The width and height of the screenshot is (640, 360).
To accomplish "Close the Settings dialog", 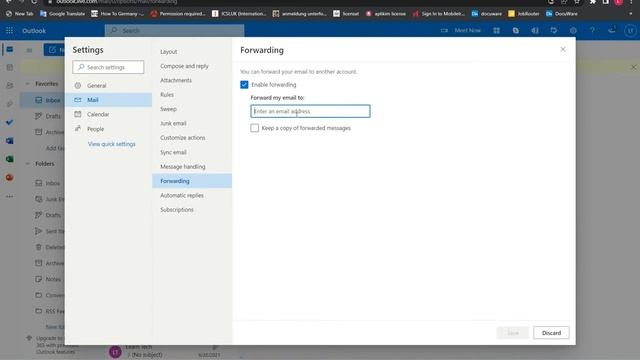I will pyautogui.click(x=563, y=49).
